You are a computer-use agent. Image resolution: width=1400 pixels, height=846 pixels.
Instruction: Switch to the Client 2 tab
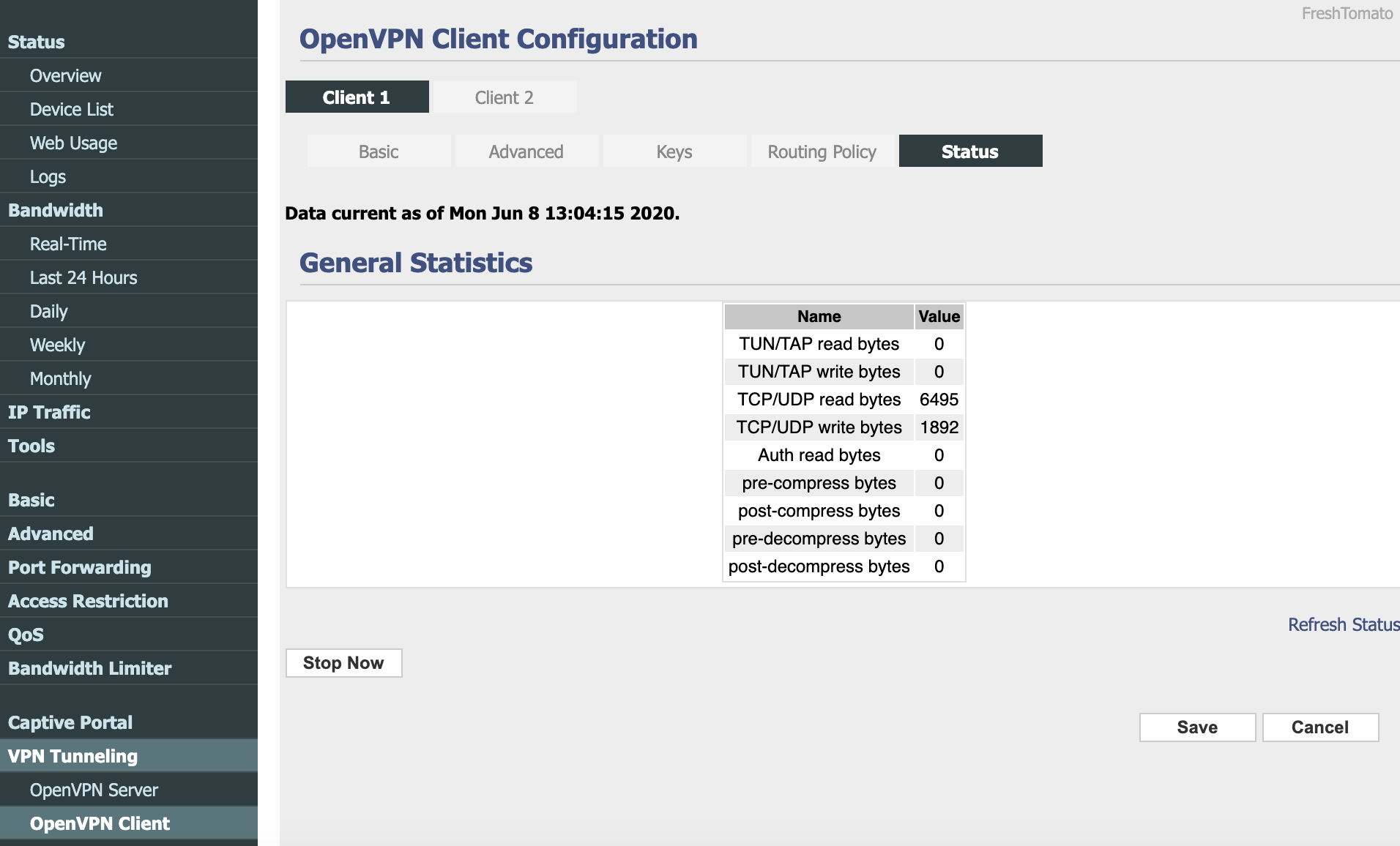point(504,97)
